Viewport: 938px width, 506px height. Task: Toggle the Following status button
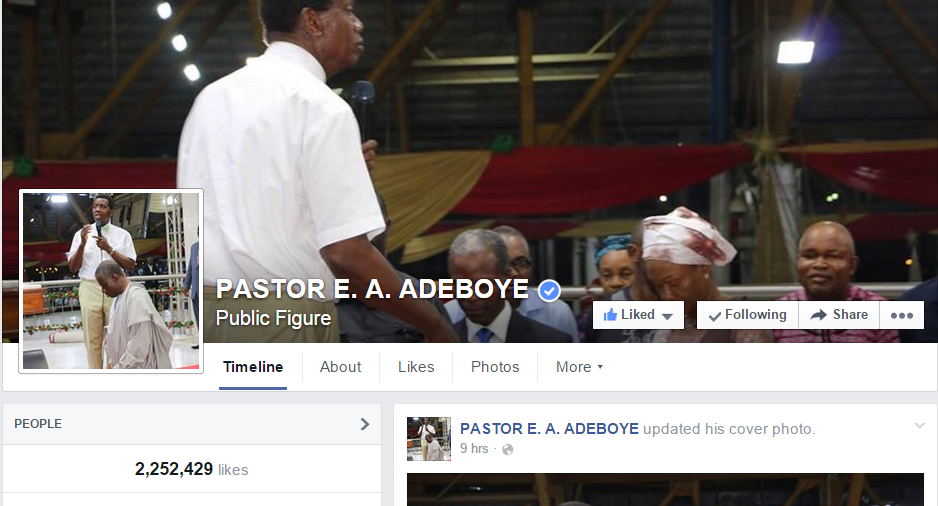[x=748, y=315]
